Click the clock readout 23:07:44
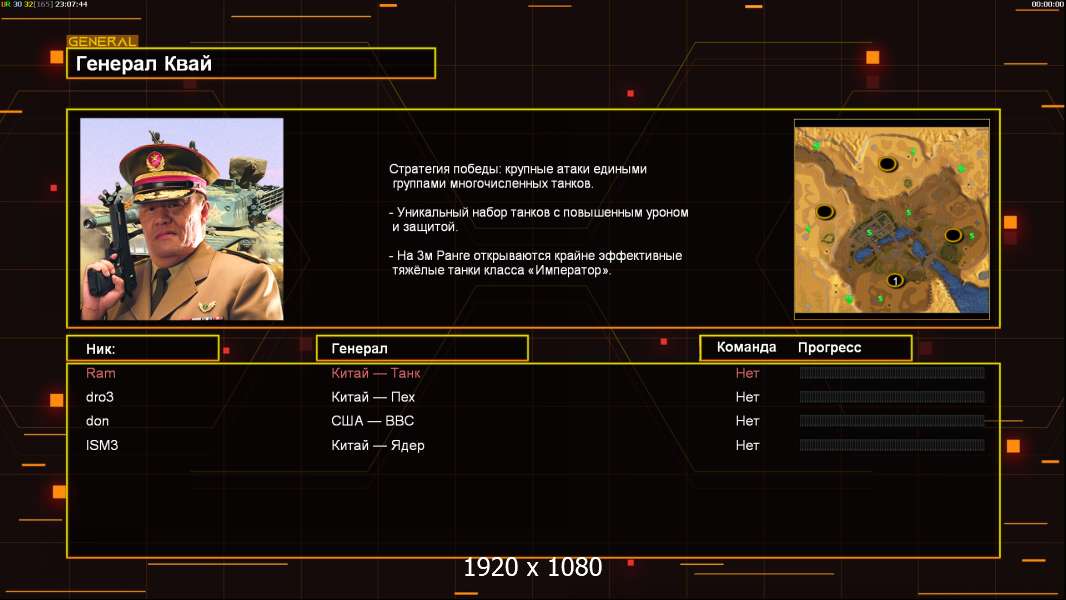 (71, 4)
